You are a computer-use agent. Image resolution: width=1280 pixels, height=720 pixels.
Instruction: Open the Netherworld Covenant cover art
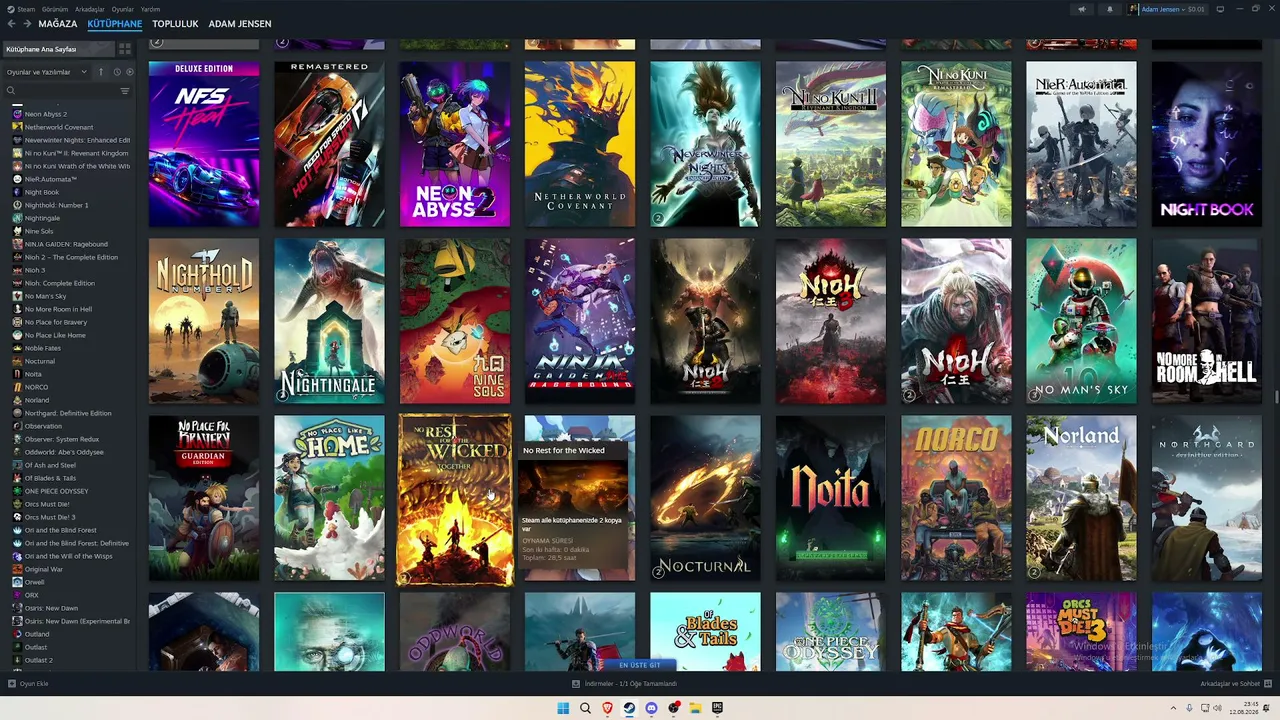point(580,144)
